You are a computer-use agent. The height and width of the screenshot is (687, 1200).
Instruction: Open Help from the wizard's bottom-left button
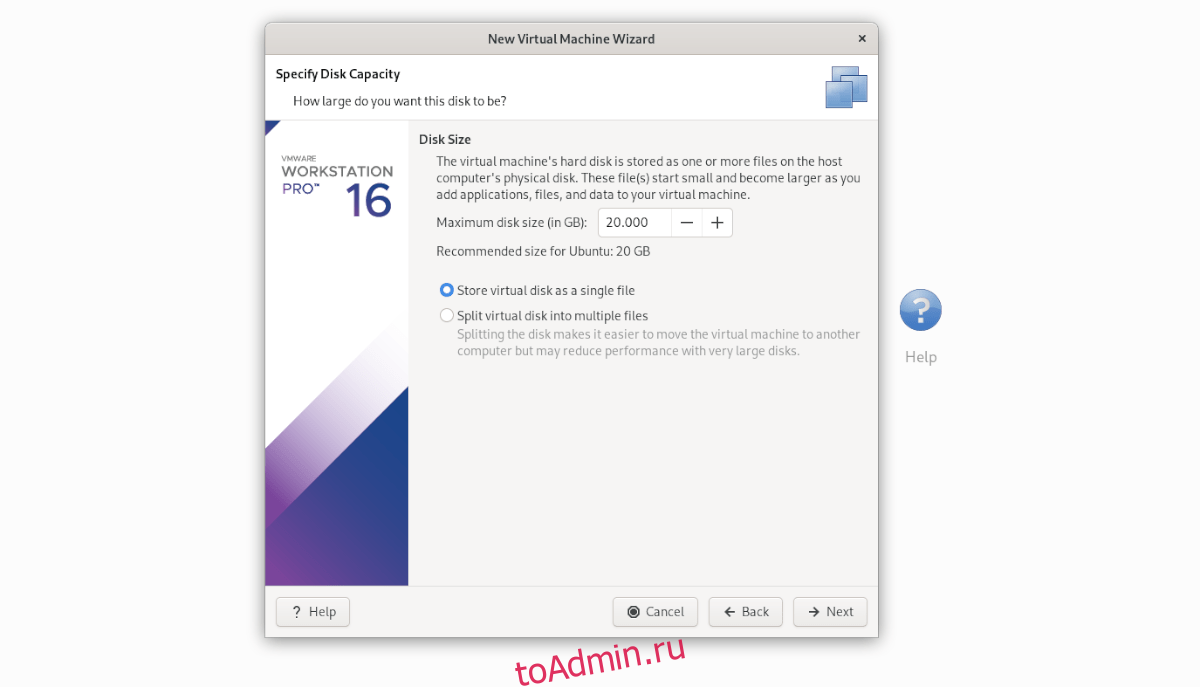(312, 612)
